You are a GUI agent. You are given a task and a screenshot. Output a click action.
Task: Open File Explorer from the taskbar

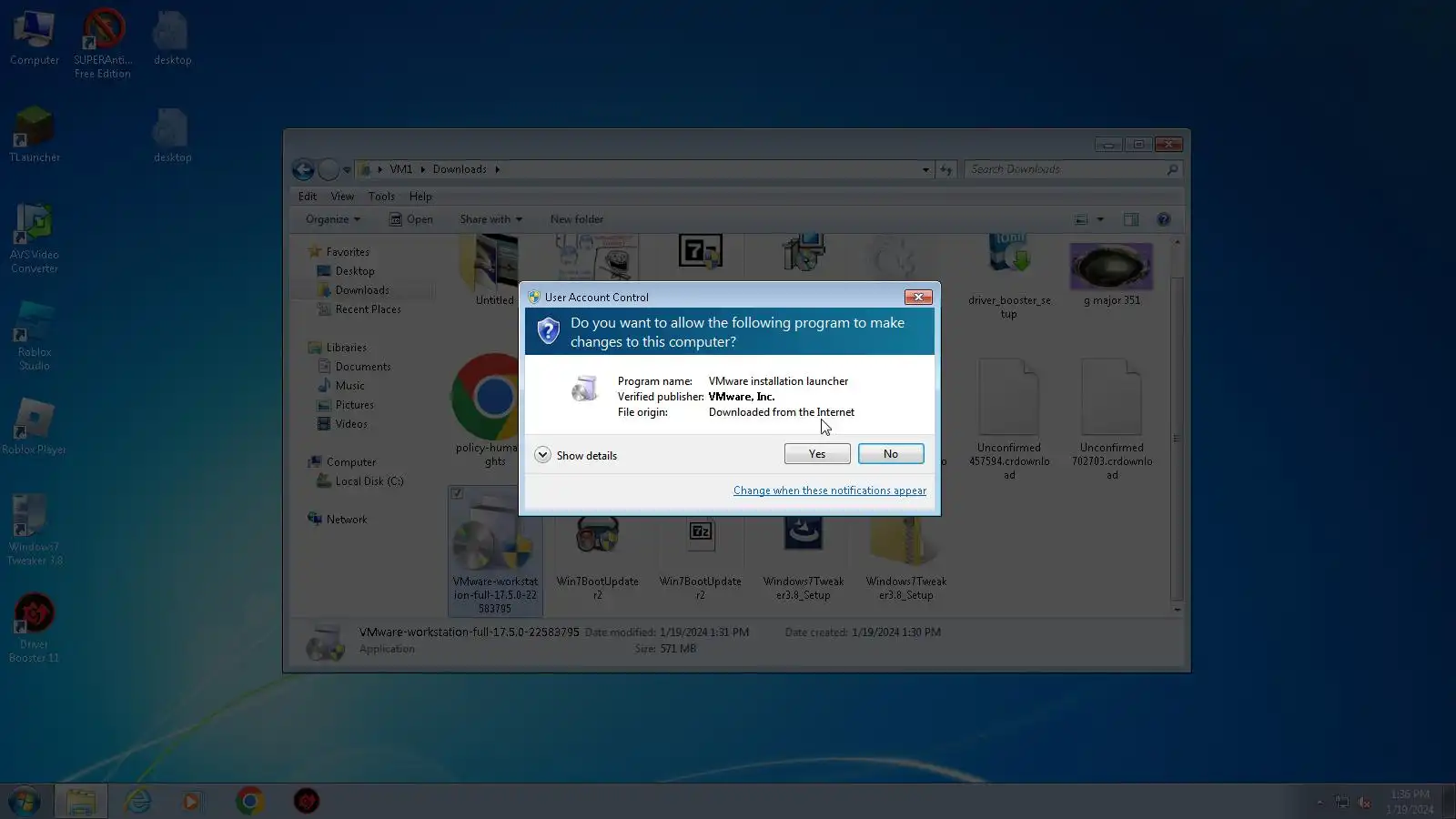click(x=81, y=802)
